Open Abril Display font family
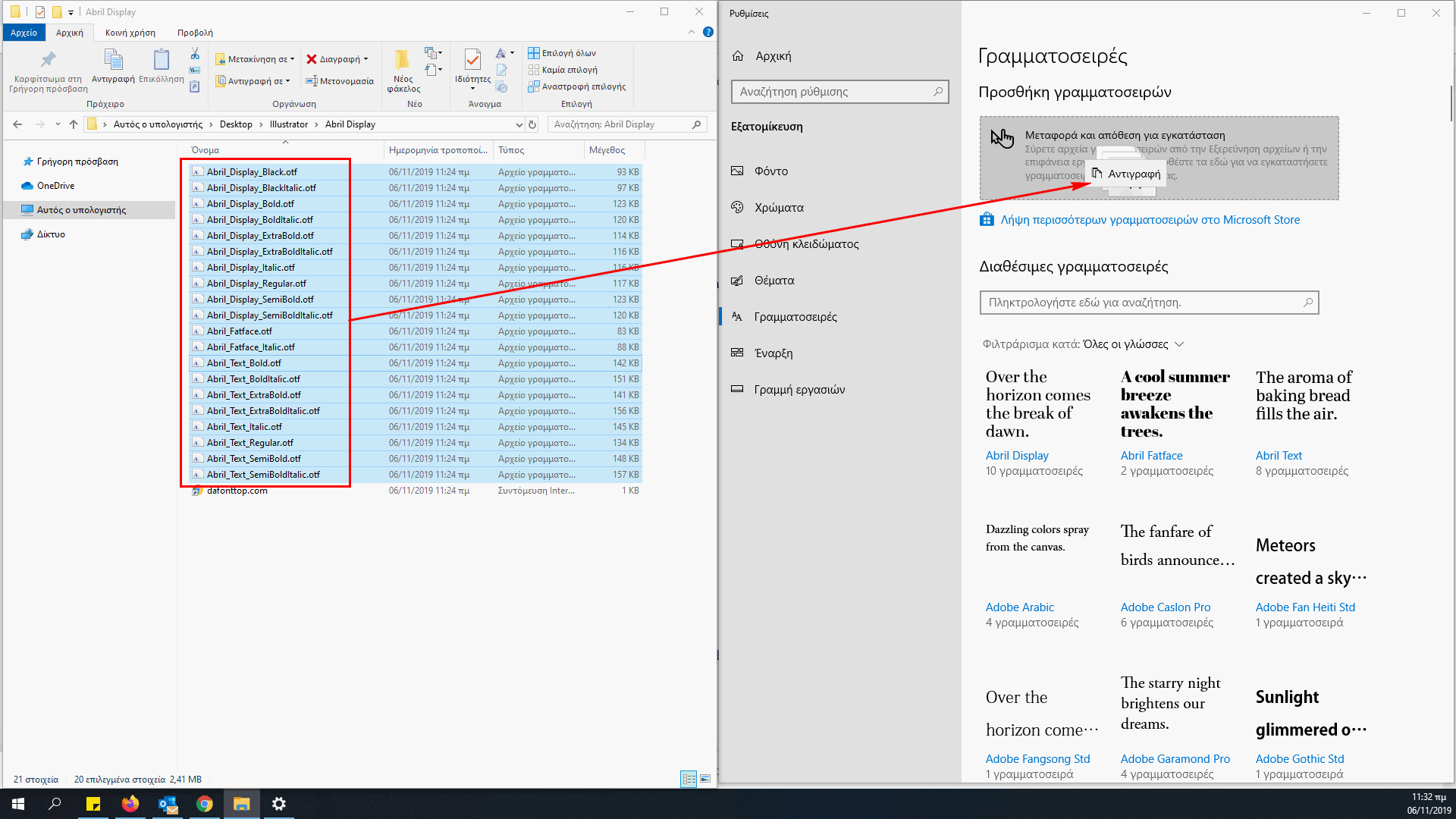The height and width of the screenshot is (819, 1456). click(1017, 456)
